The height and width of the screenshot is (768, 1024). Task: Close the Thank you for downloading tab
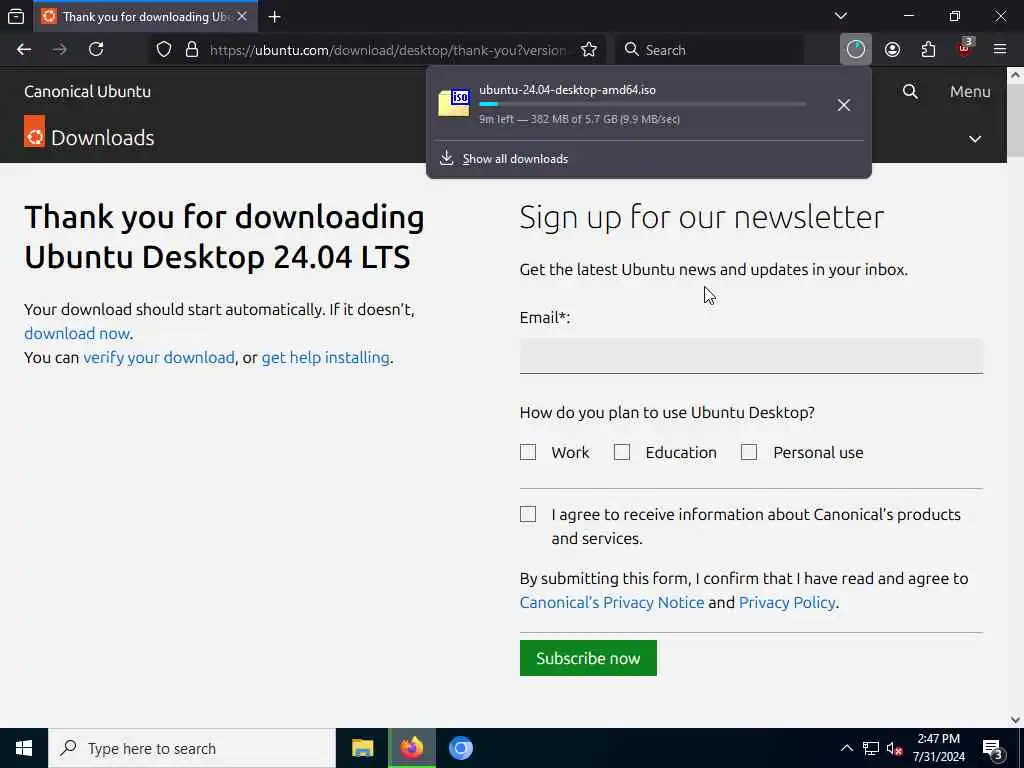tap(242, 16)
